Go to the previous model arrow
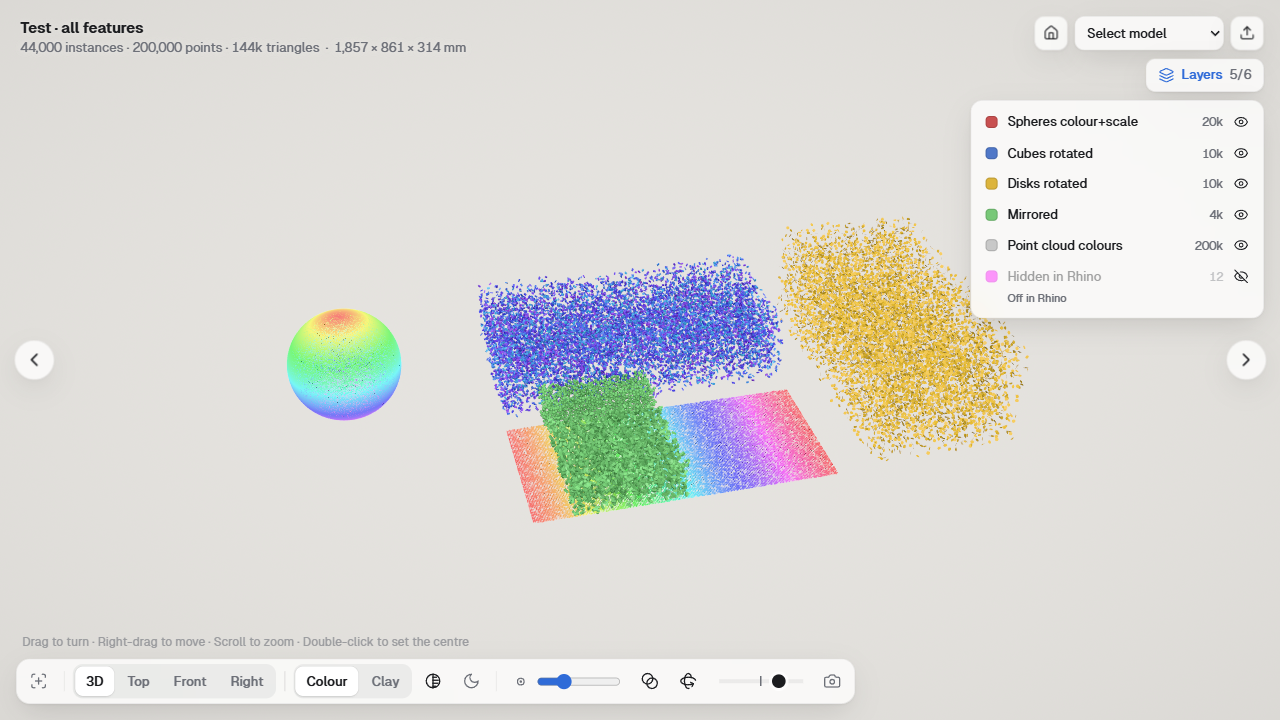Image resolution: width=1280 pixels, height=720 pixels. tap(34, 360)
